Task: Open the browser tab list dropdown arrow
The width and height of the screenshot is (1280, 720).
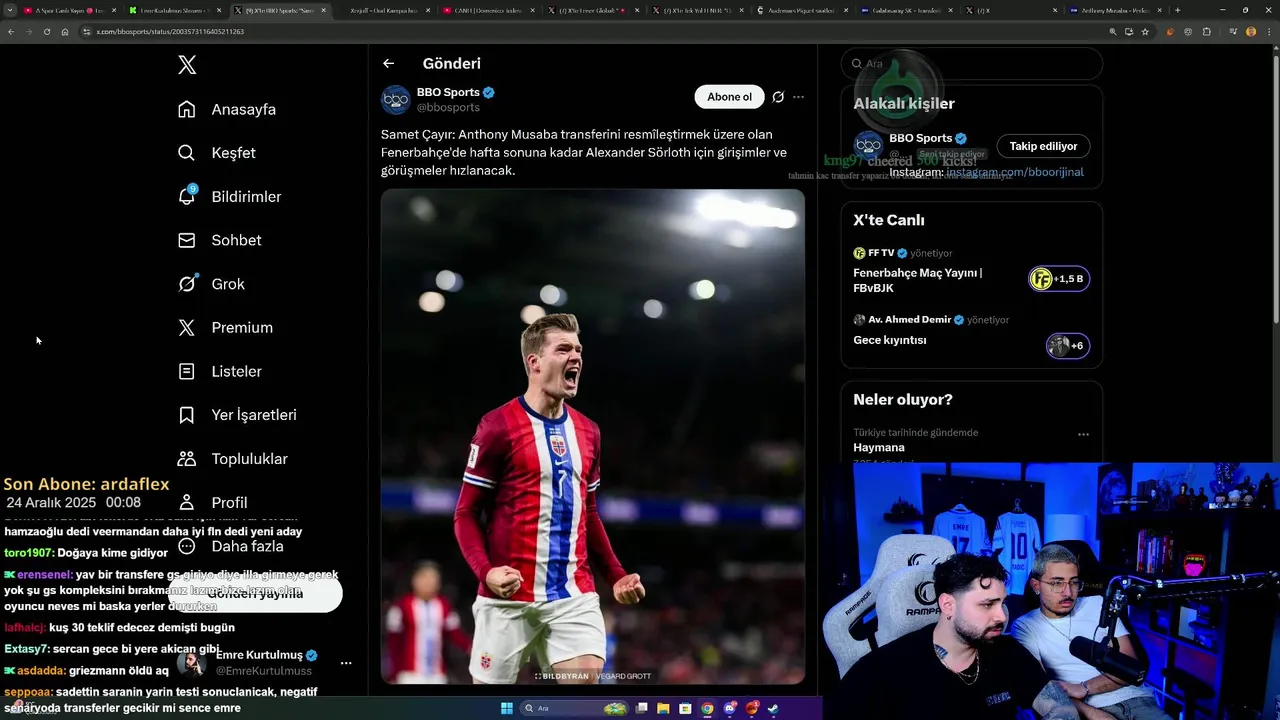Action: tap(9, 10)
